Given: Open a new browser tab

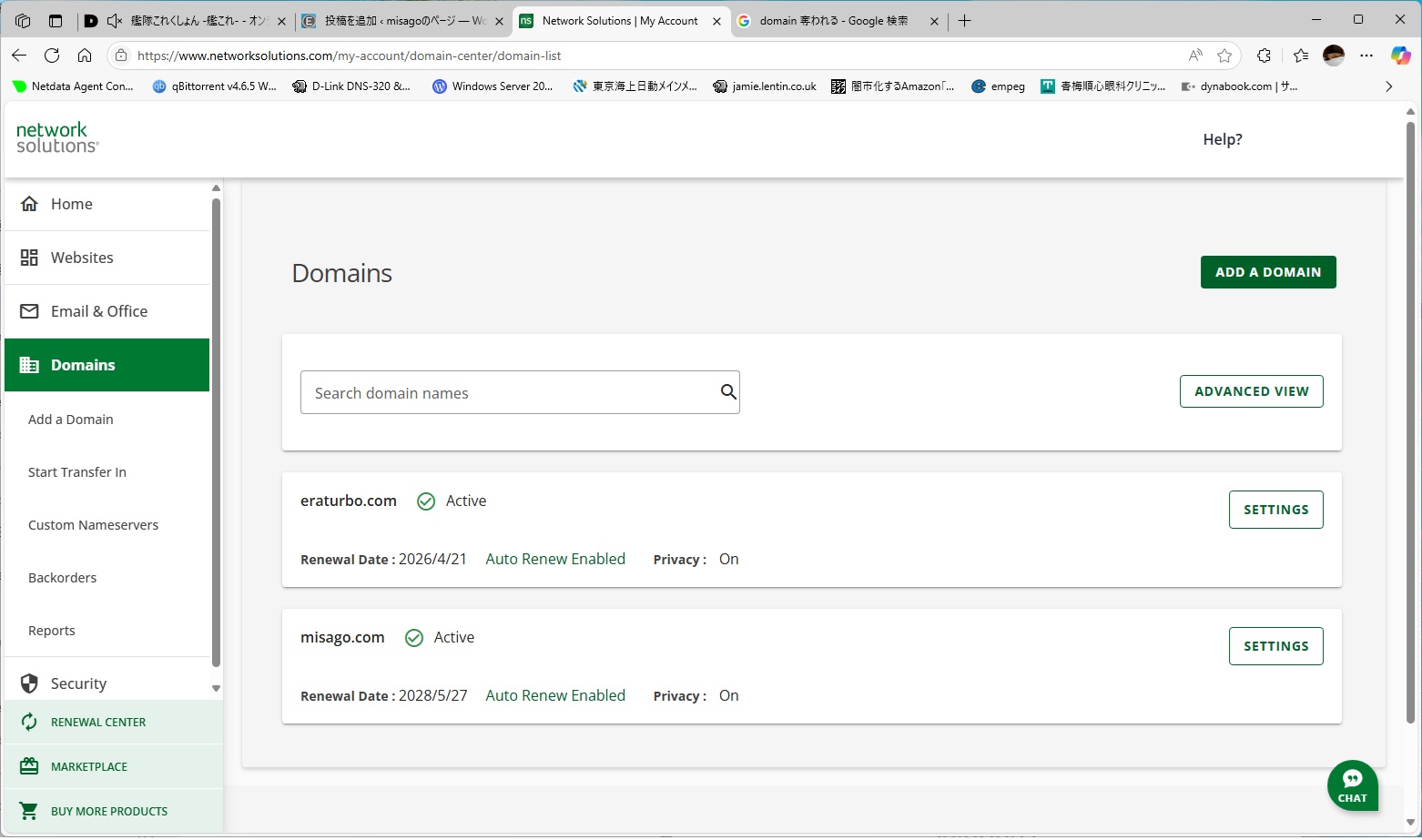Looking at the screenshot, I should [965, 21].
